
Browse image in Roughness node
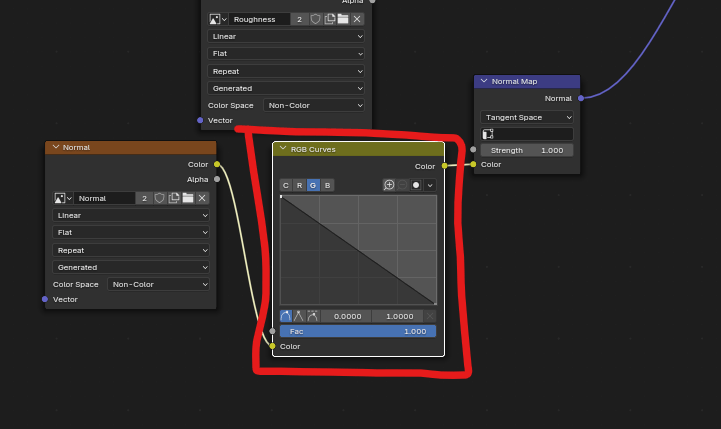[218, 19]
